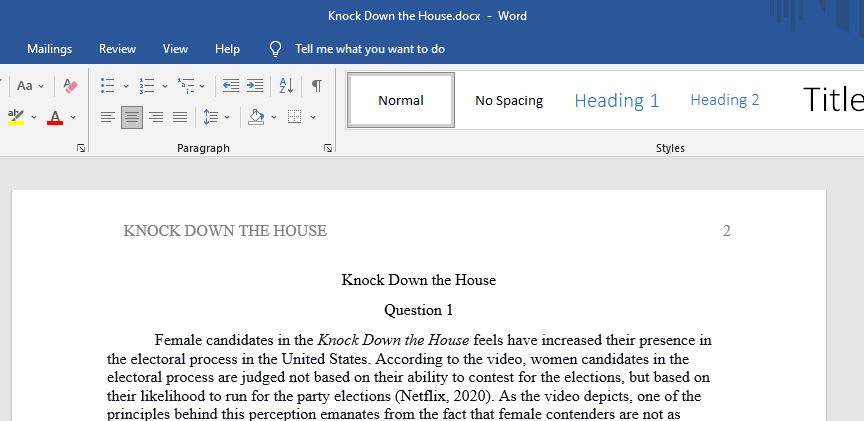Open the Paragraph settings dialog launcher
This screenshot has width=864, height=421.
coord(328,148)
